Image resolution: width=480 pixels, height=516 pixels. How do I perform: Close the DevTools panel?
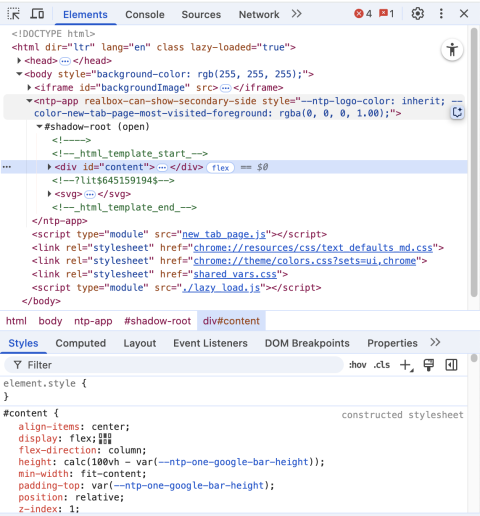[464, 14]
